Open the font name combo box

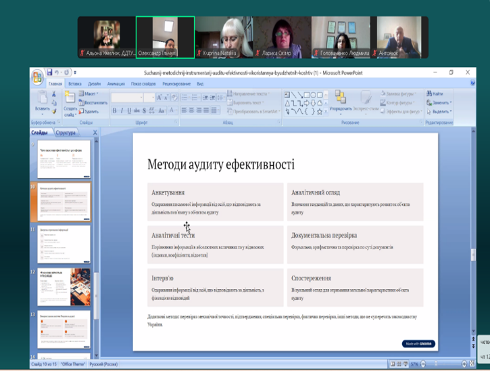127,97
